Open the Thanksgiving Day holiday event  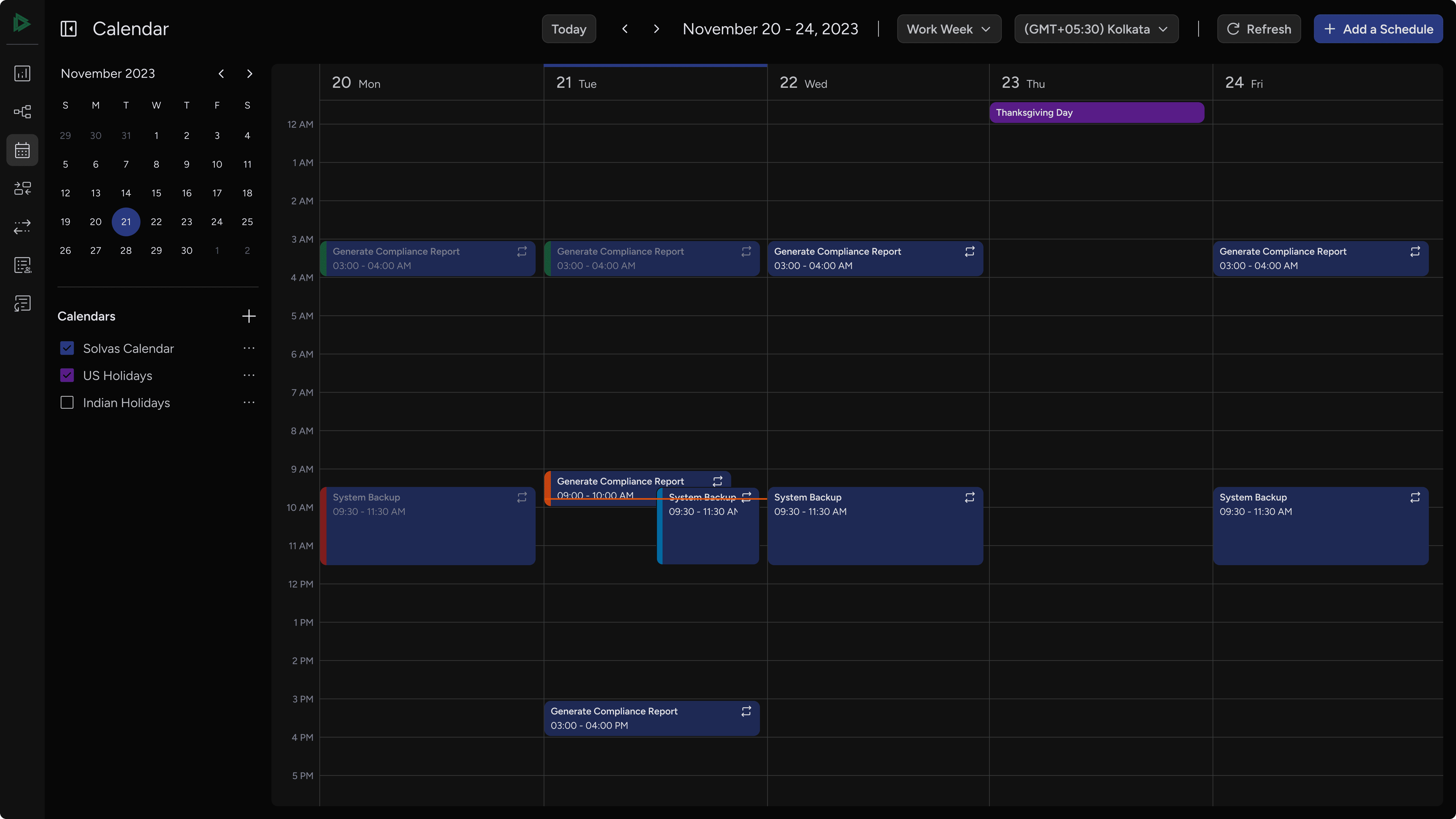pos(1097,112)
